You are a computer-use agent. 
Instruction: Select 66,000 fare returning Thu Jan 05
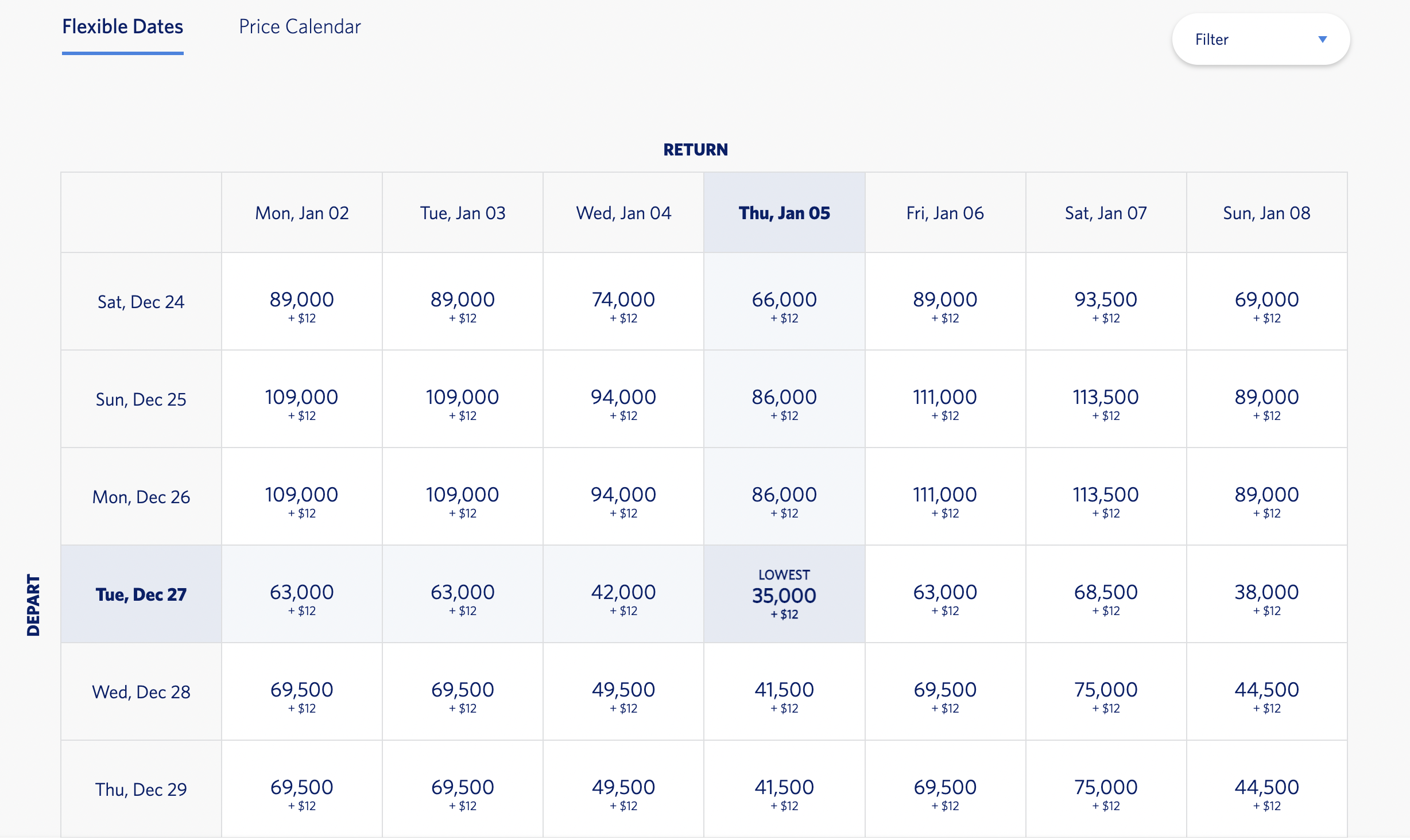(784, 302)
